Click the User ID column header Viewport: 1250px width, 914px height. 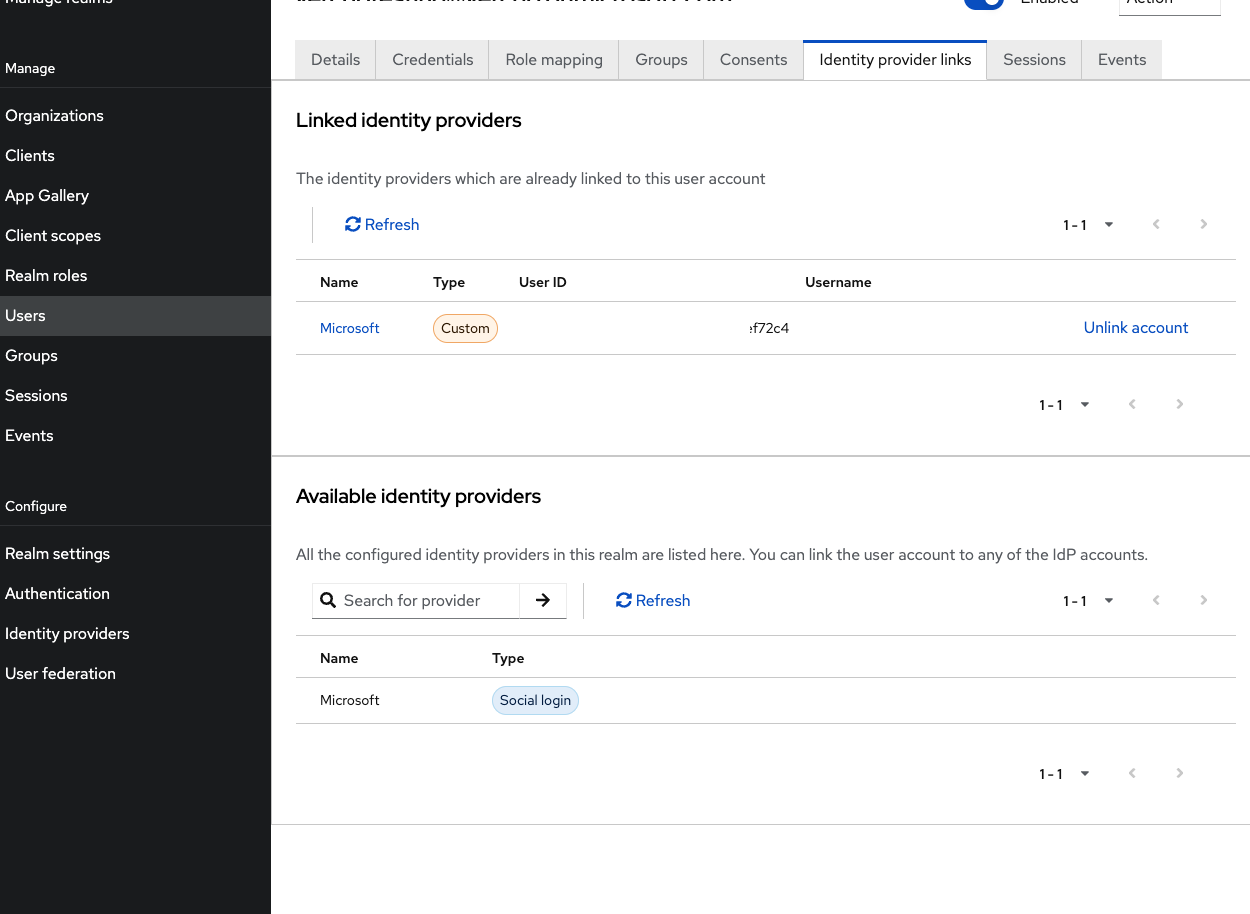(x=543, y=283)
